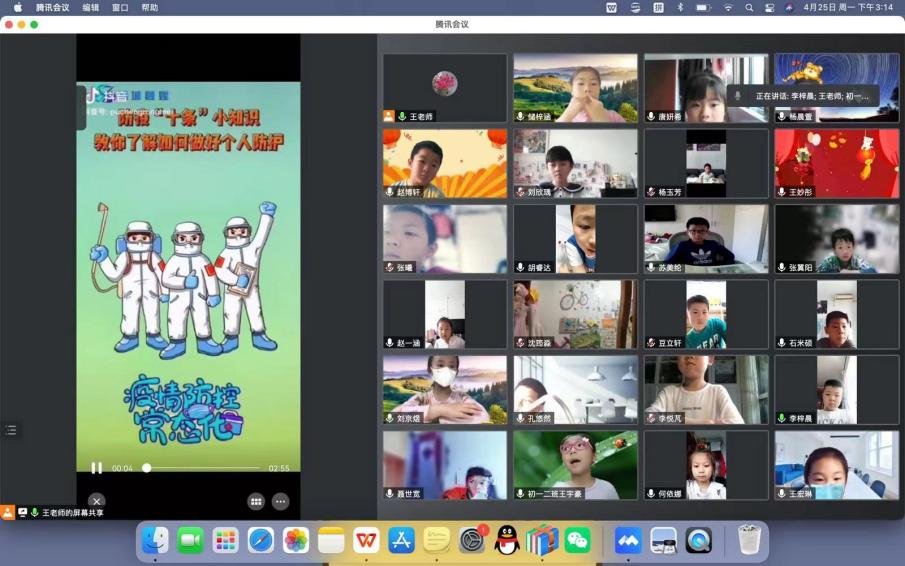The width and height of the screenshot is (905, 566).
Task: Open Control Center in the menu bar
Action: click(769, 8)
